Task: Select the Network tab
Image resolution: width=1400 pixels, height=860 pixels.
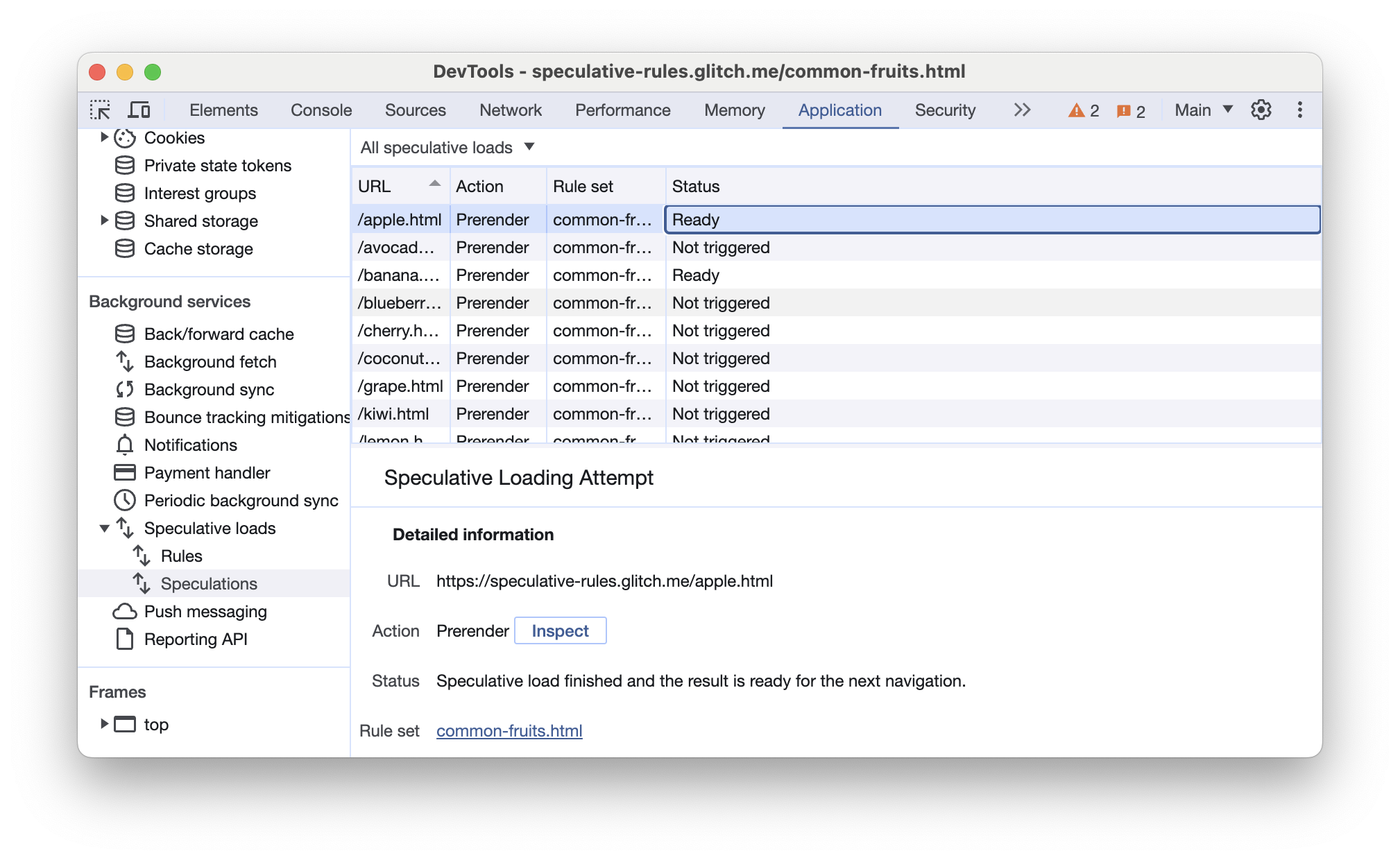Action: point(510,110)
